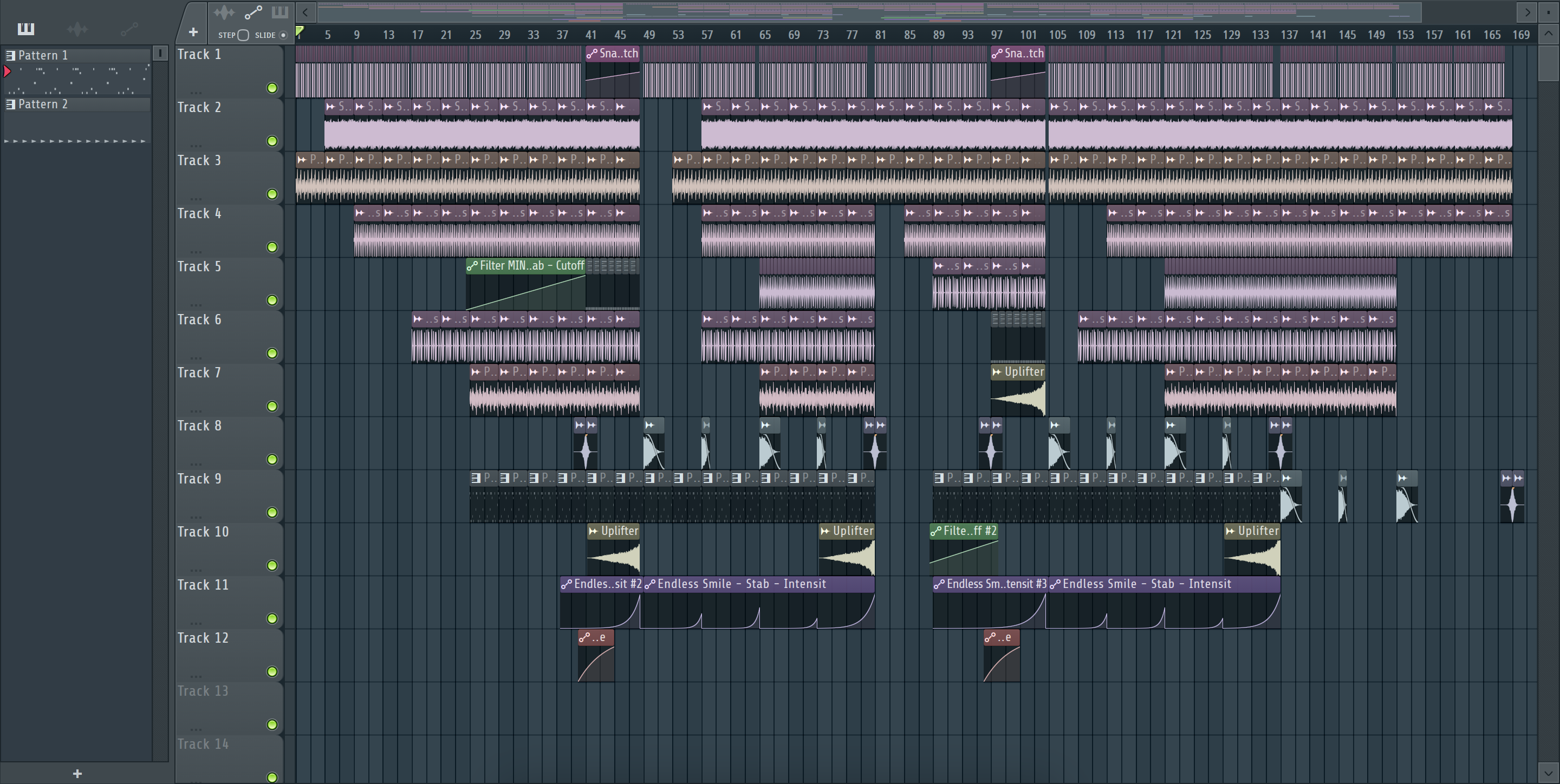Select the Filte..ff #2 automation clip
1560x784 pixels.
pos(964,549)
